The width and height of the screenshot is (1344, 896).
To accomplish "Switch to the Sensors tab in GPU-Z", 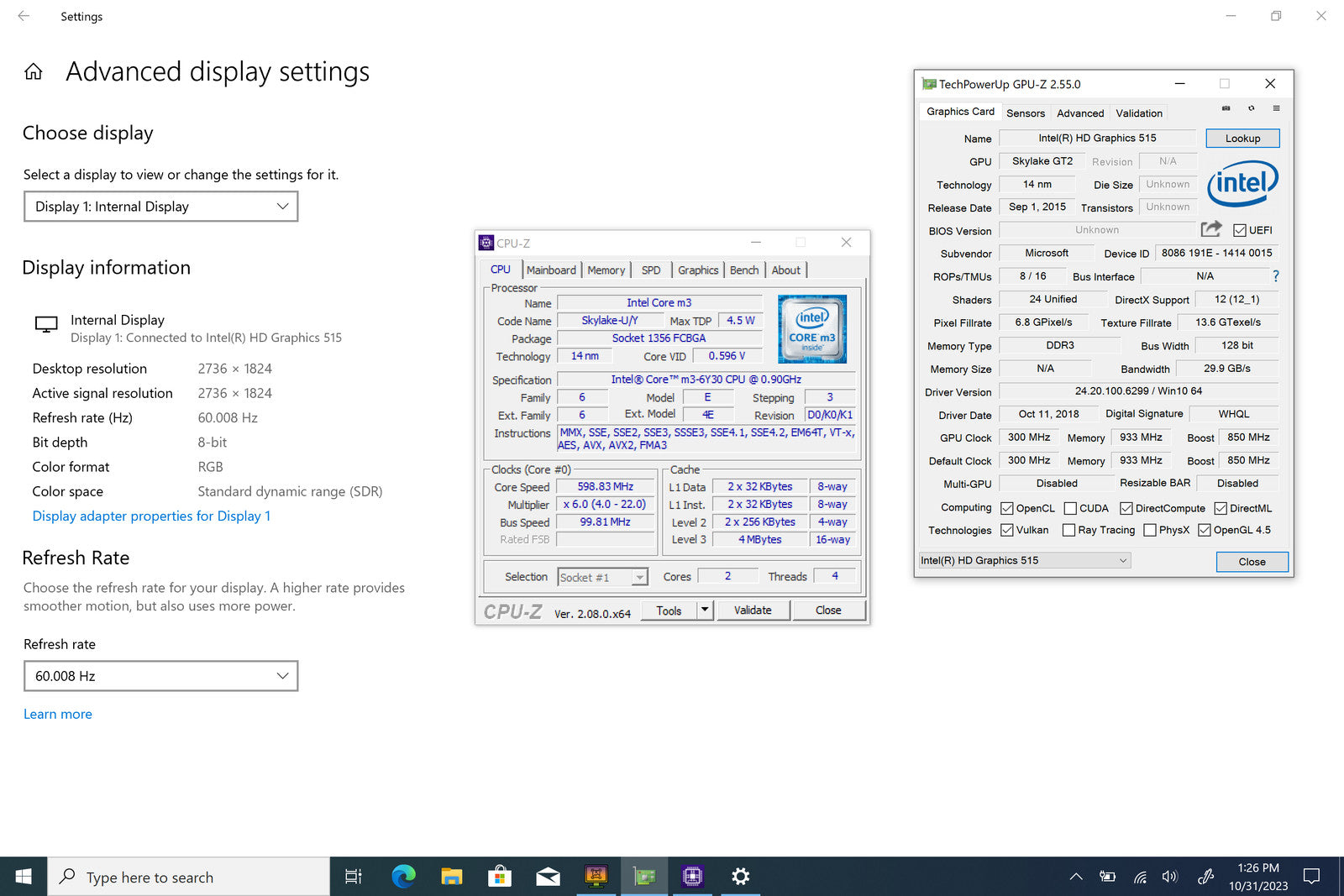I will point(1026,113).
